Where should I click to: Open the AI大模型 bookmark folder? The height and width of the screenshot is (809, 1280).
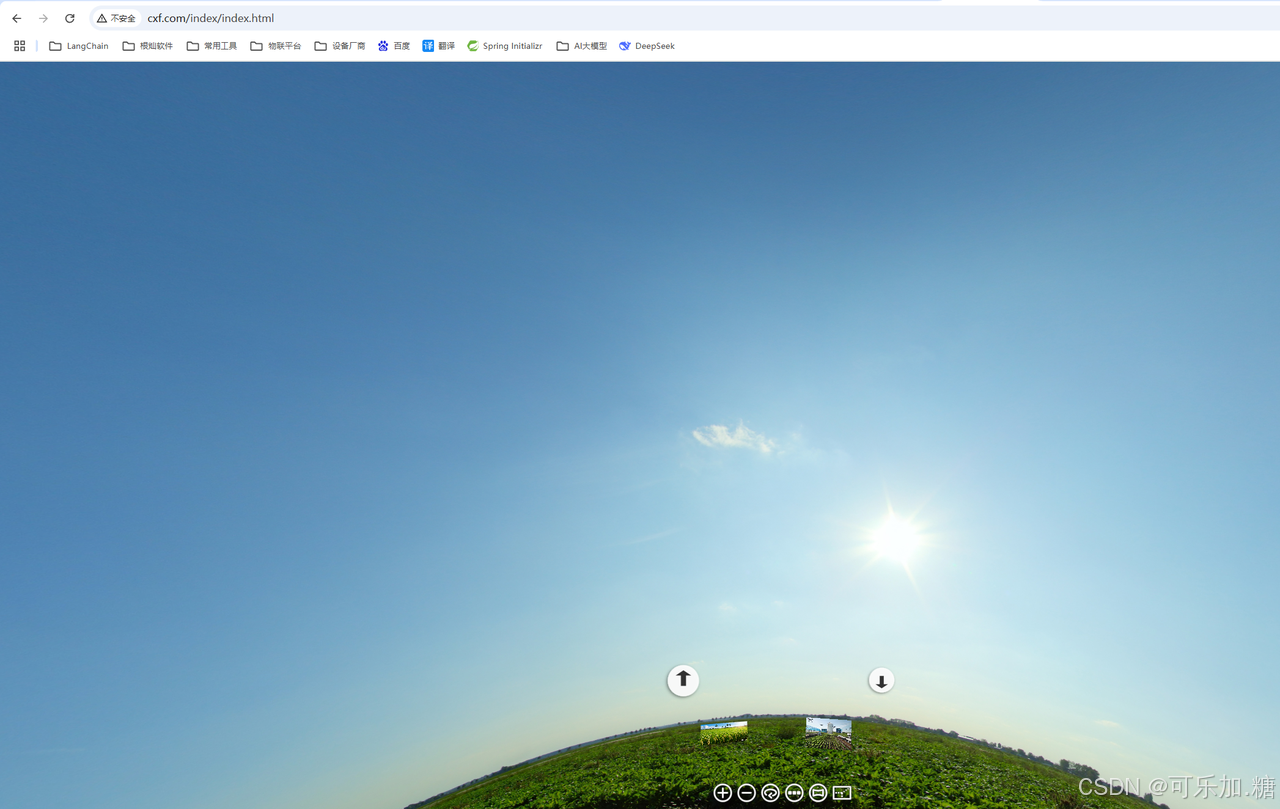point(582,46)
